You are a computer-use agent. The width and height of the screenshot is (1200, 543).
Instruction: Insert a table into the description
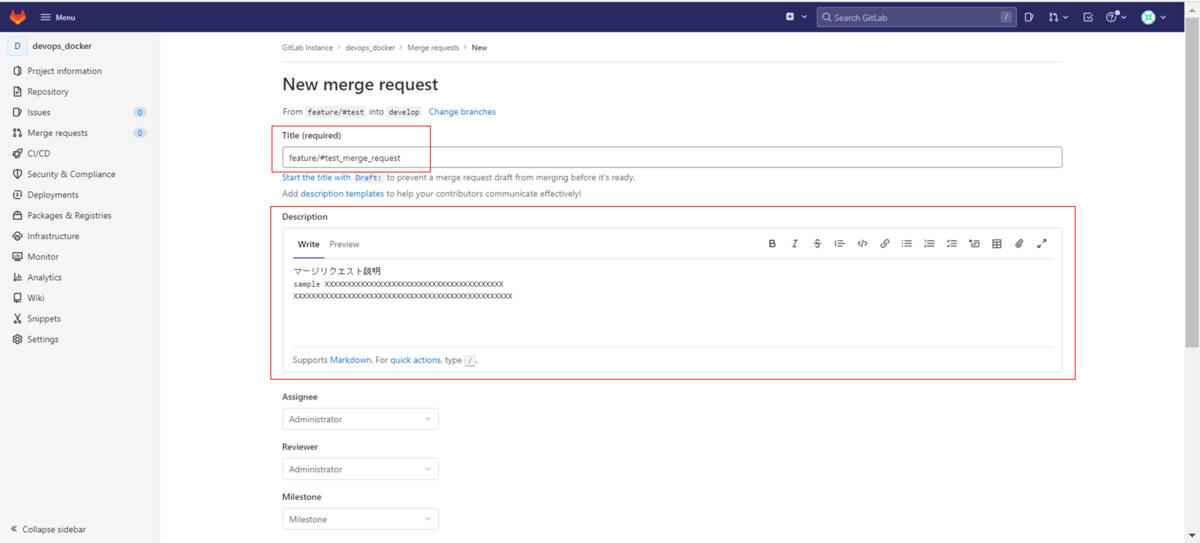click(x=997, y=244)
